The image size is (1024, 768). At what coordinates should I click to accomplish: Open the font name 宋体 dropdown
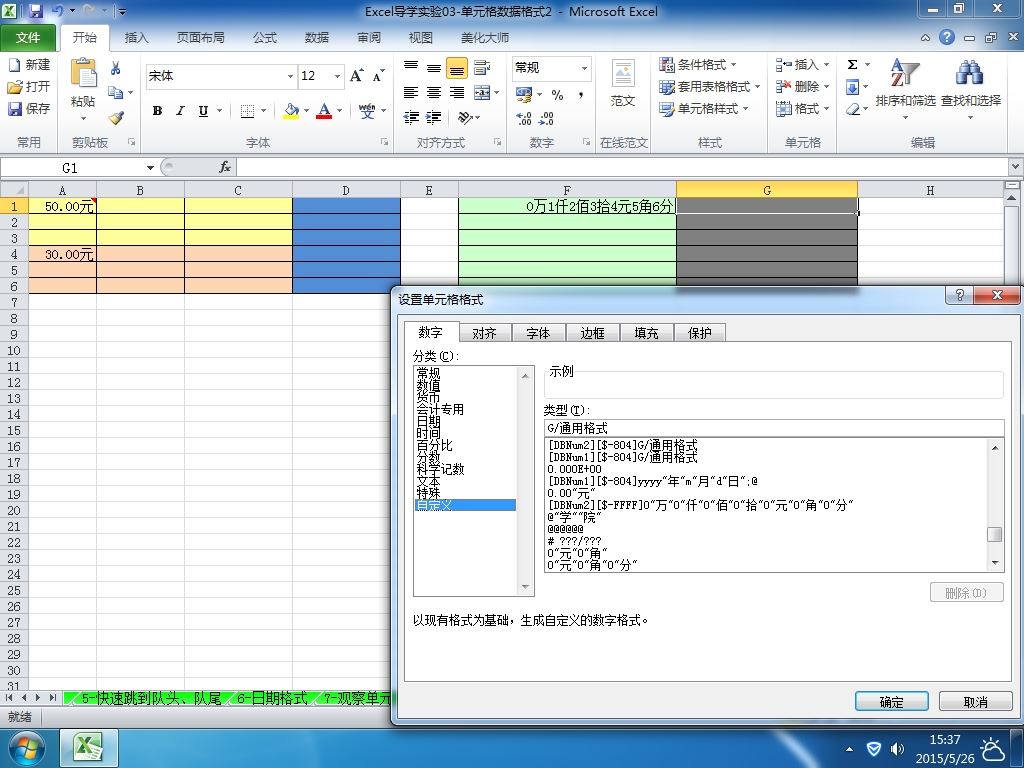290,76
